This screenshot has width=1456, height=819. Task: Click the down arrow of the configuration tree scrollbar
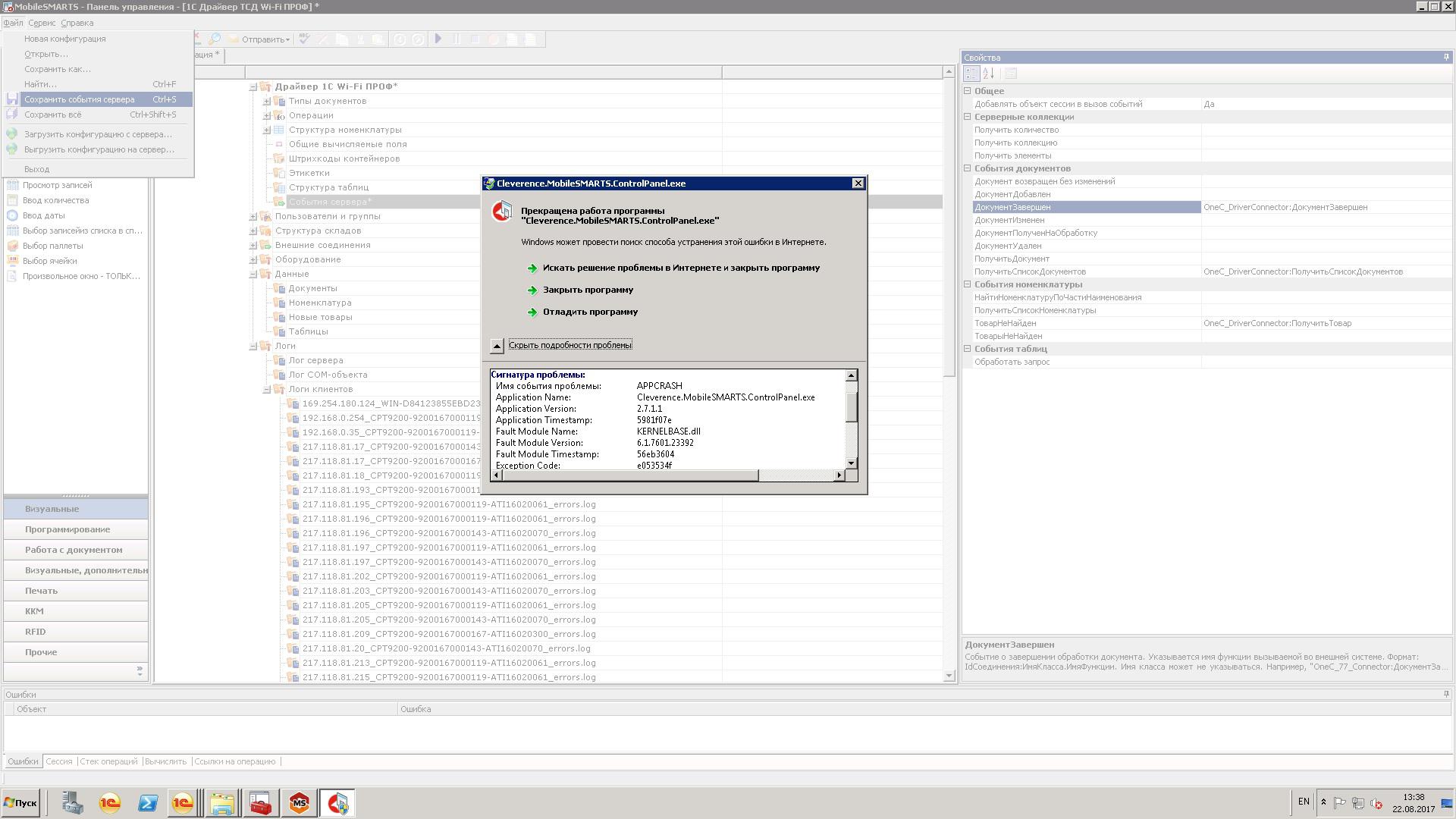pos(949,676)
